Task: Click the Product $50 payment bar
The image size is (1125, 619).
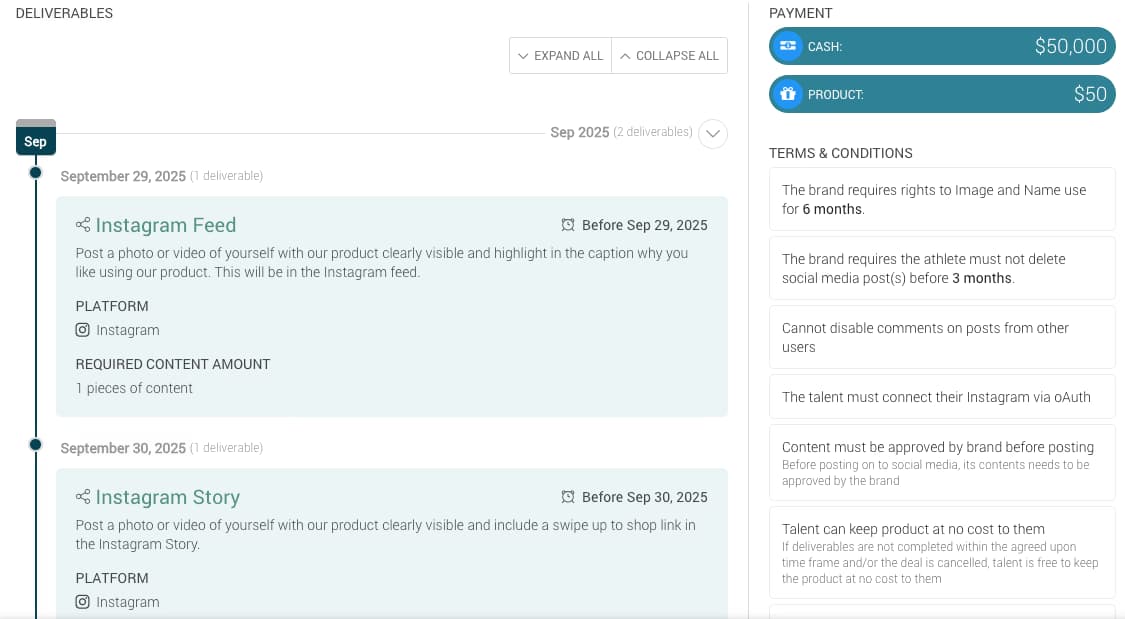Action: coord(942,94)
